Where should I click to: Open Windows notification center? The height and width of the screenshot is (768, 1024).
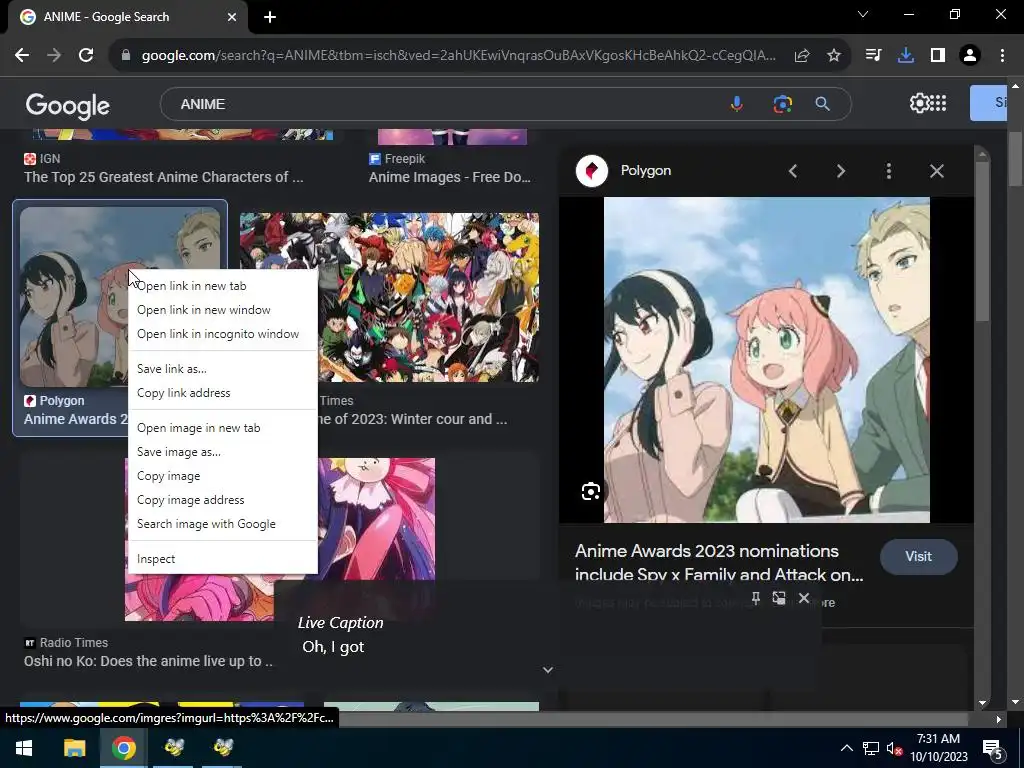tap(992, 750)
